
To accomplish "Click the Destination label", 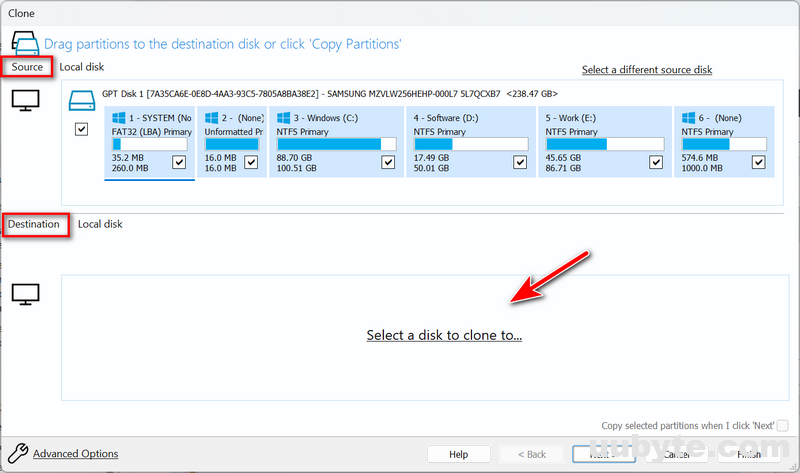I will coord(34,224).
